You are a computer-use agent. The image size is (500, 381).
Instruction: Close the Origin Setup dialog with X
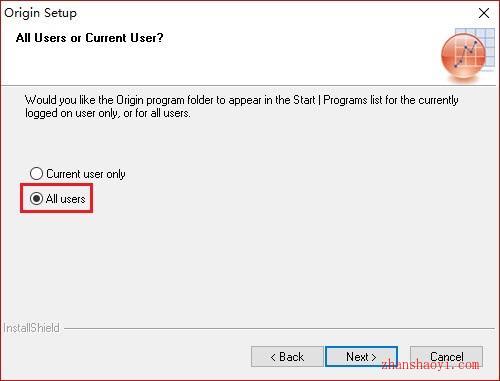pos(484,13)
